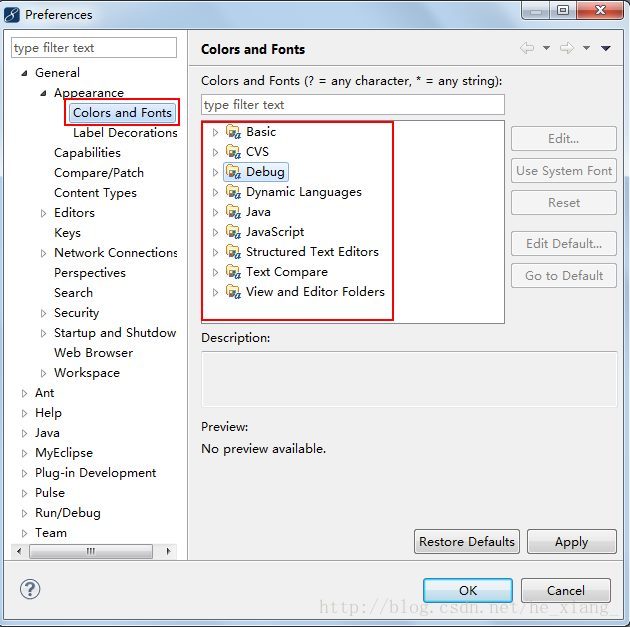Collapse the Appearance tree node

tap(43, 93)
